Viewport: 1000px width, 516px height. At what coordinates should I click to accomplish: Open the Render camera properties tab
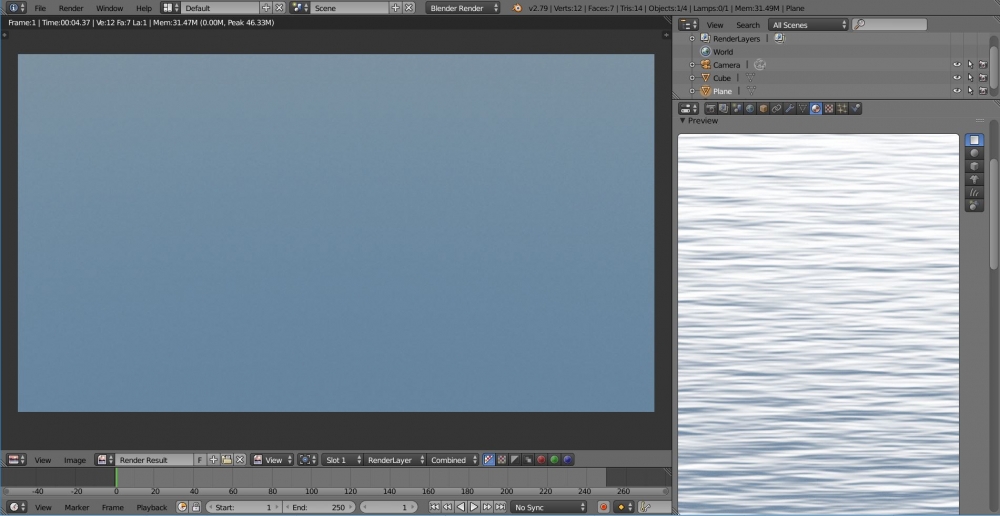711,108
